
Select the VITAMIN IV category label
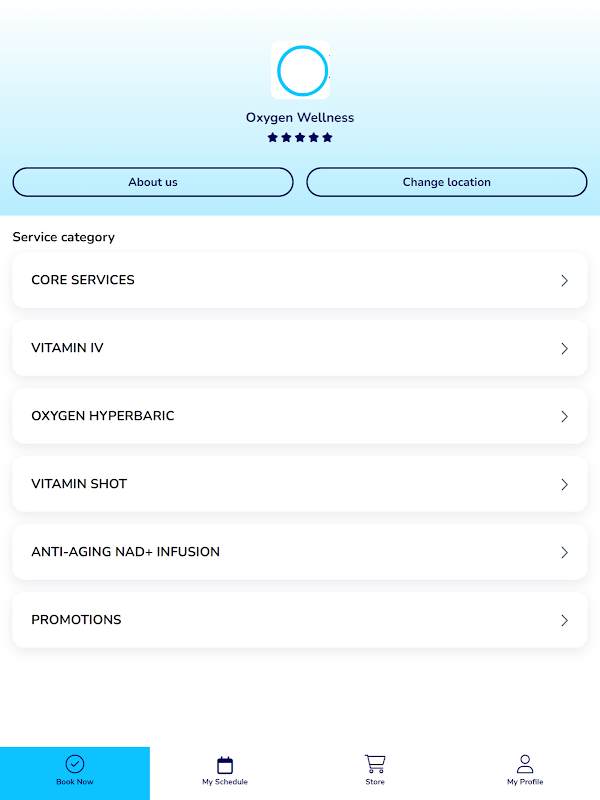click(x=67, y=348)
